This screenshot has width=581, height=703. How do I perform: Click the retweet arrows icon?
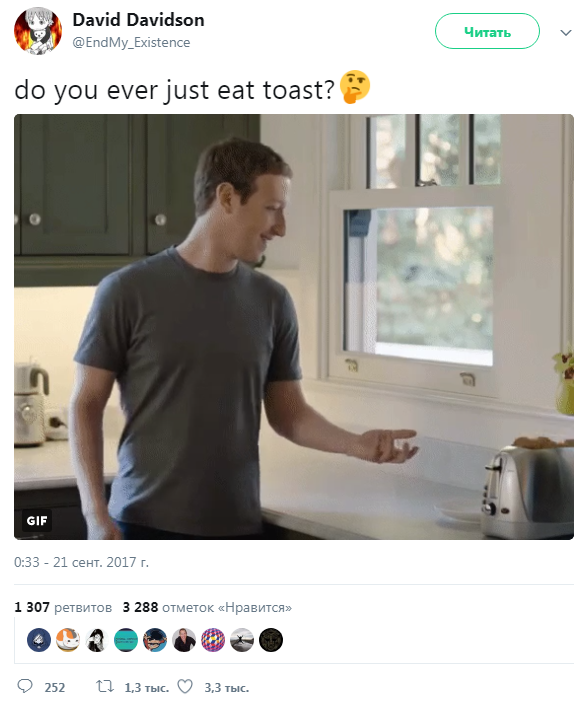(x=105, y=686)
